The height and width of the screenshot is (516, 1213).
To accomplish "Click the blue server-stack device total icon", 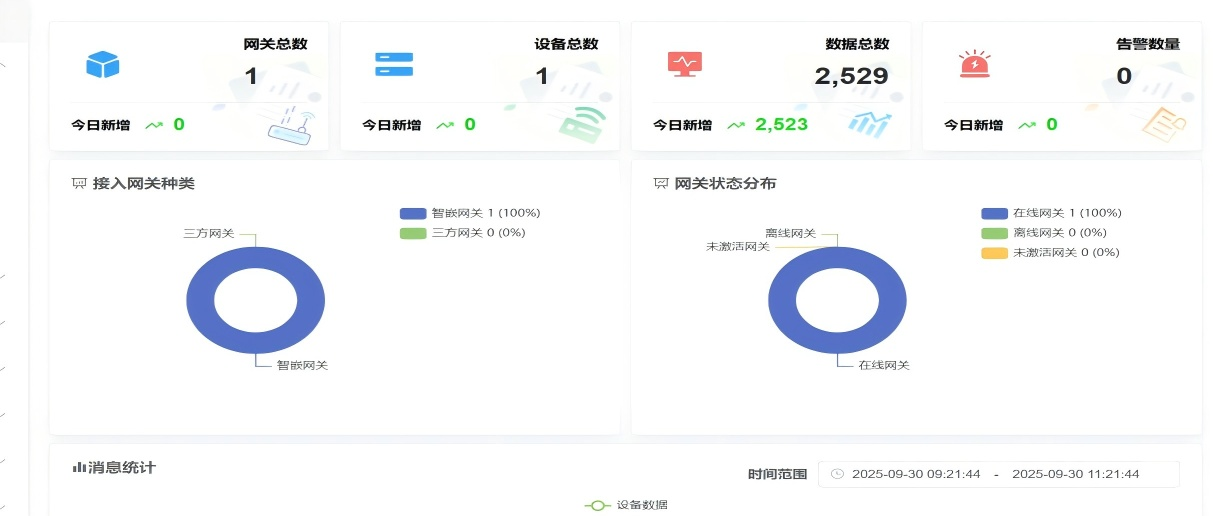I will point(393,64).
